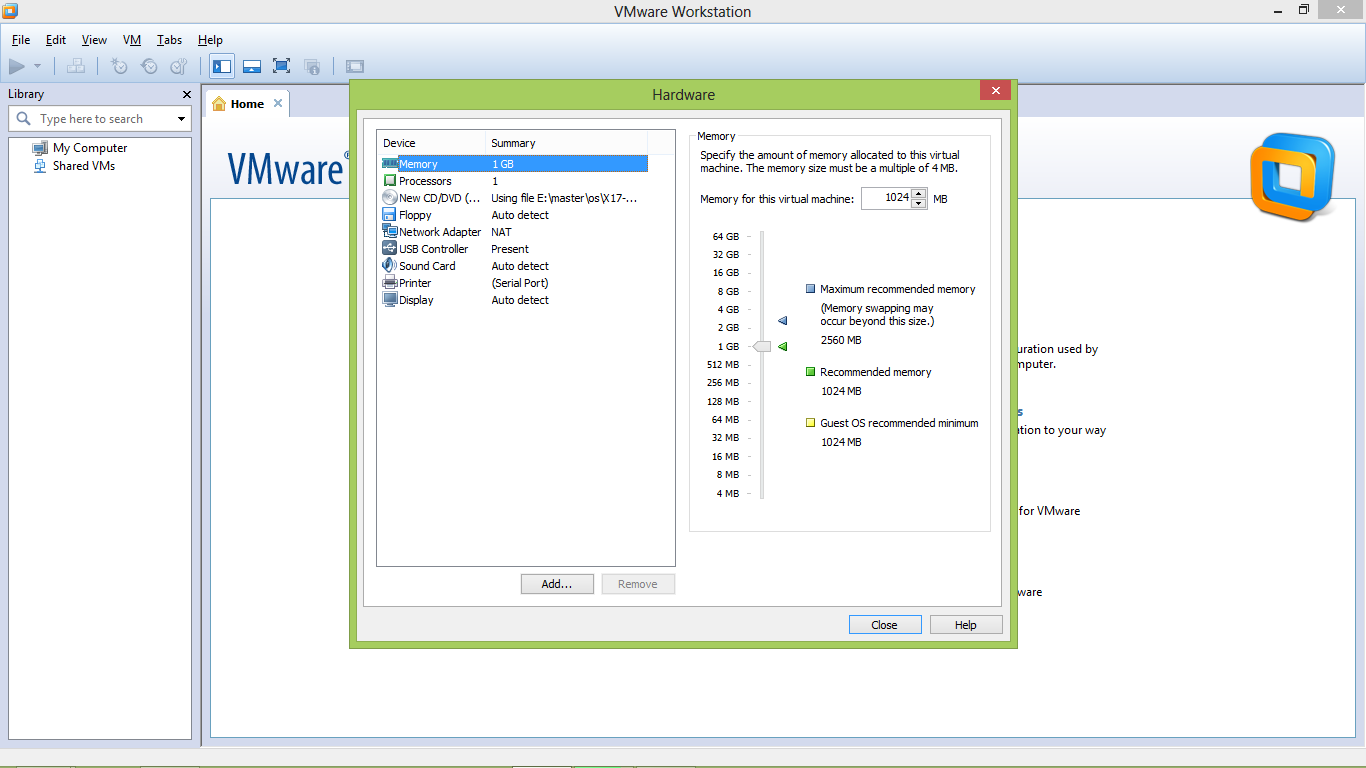The image size is (1366, 768).
Task: Click the Device column header
Action: pos(432,143)
